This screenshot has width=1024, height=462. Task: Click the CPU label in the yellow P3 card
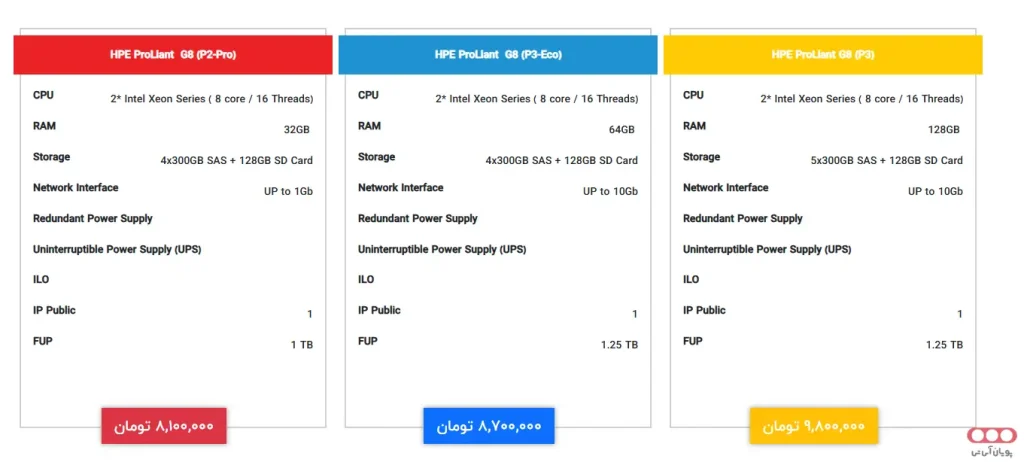(694, 95)
